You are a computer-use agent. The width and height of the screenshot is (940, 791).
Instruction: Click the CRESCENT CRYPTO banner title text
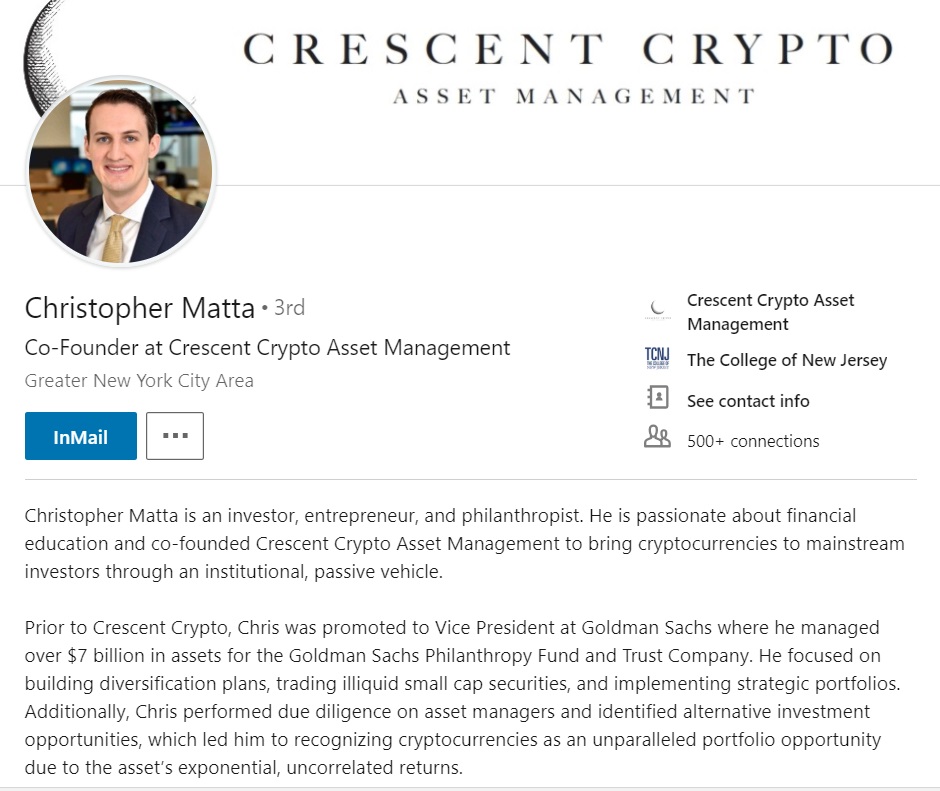click(567, 48)
